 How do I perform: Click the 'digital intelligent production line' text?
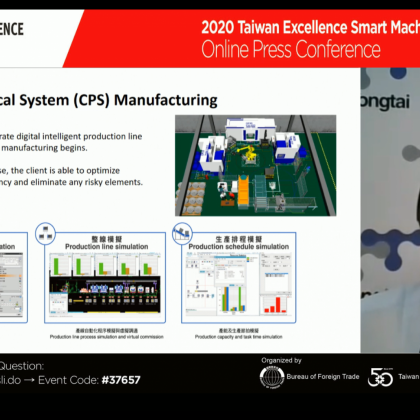coord(79,136)
